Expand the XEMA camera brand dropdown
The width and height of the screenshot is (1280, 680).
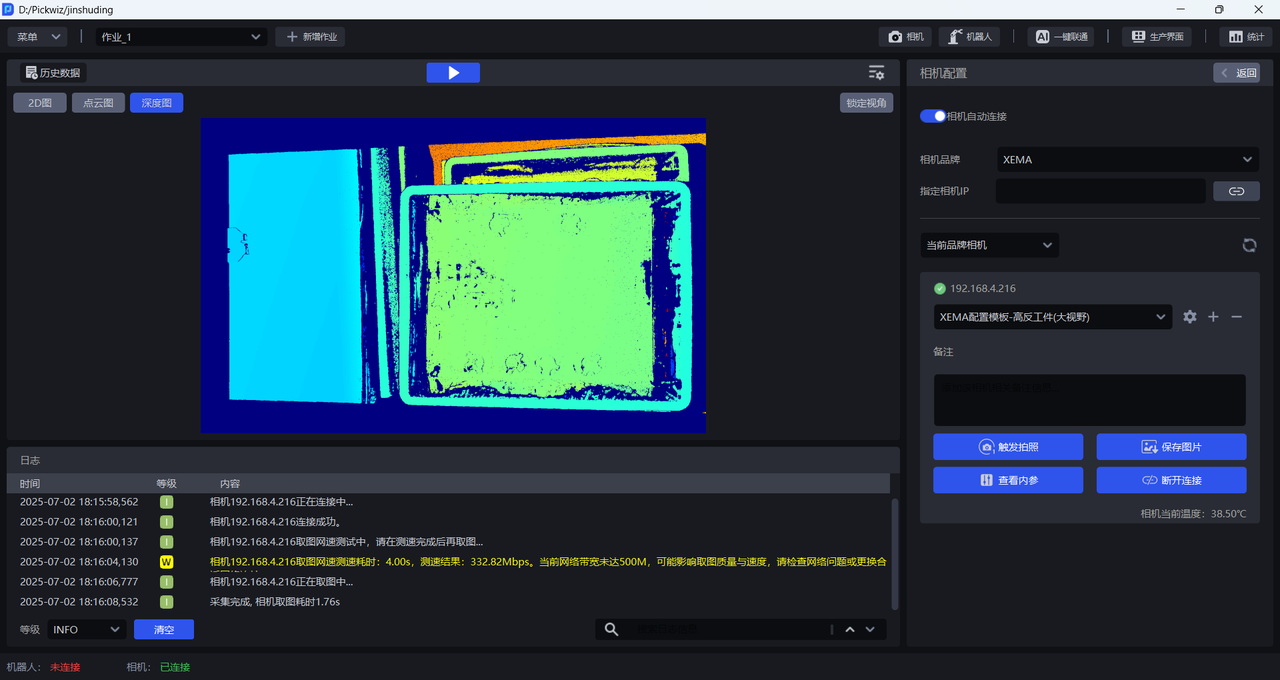1127,159
